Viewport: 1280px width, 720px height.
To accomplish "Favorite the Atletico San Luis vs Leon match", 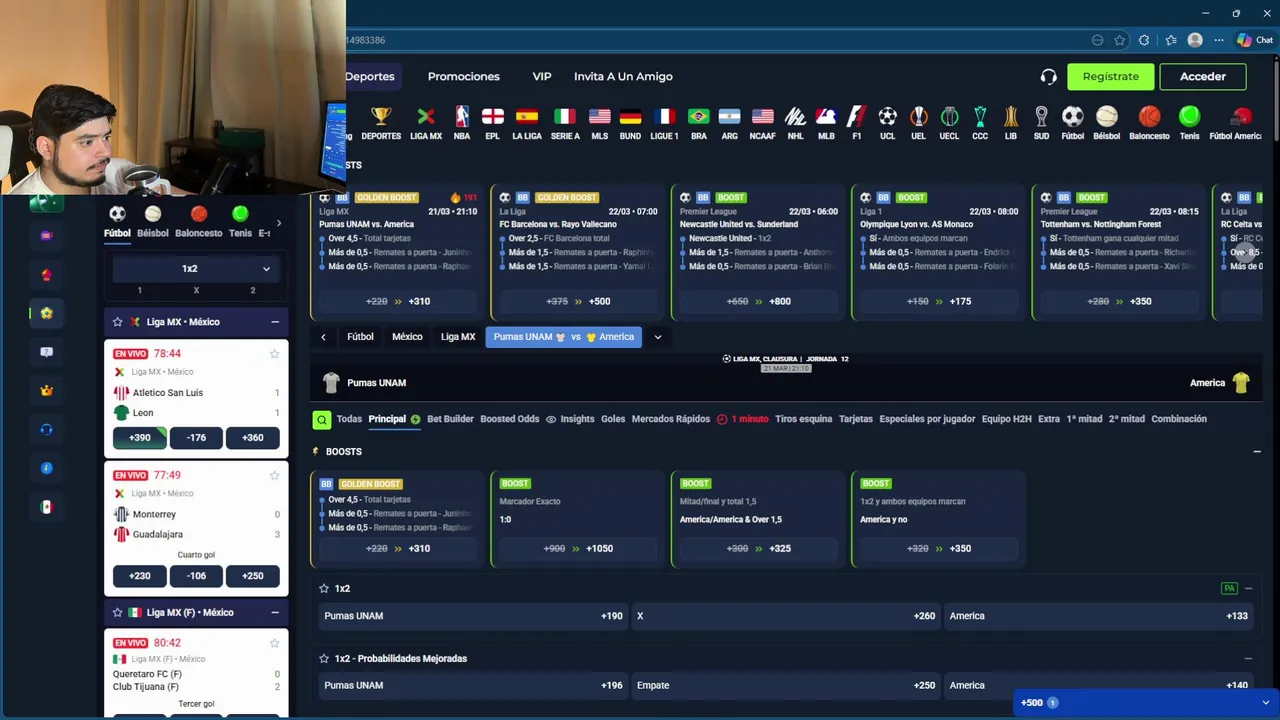I will (x=274, y=354).
